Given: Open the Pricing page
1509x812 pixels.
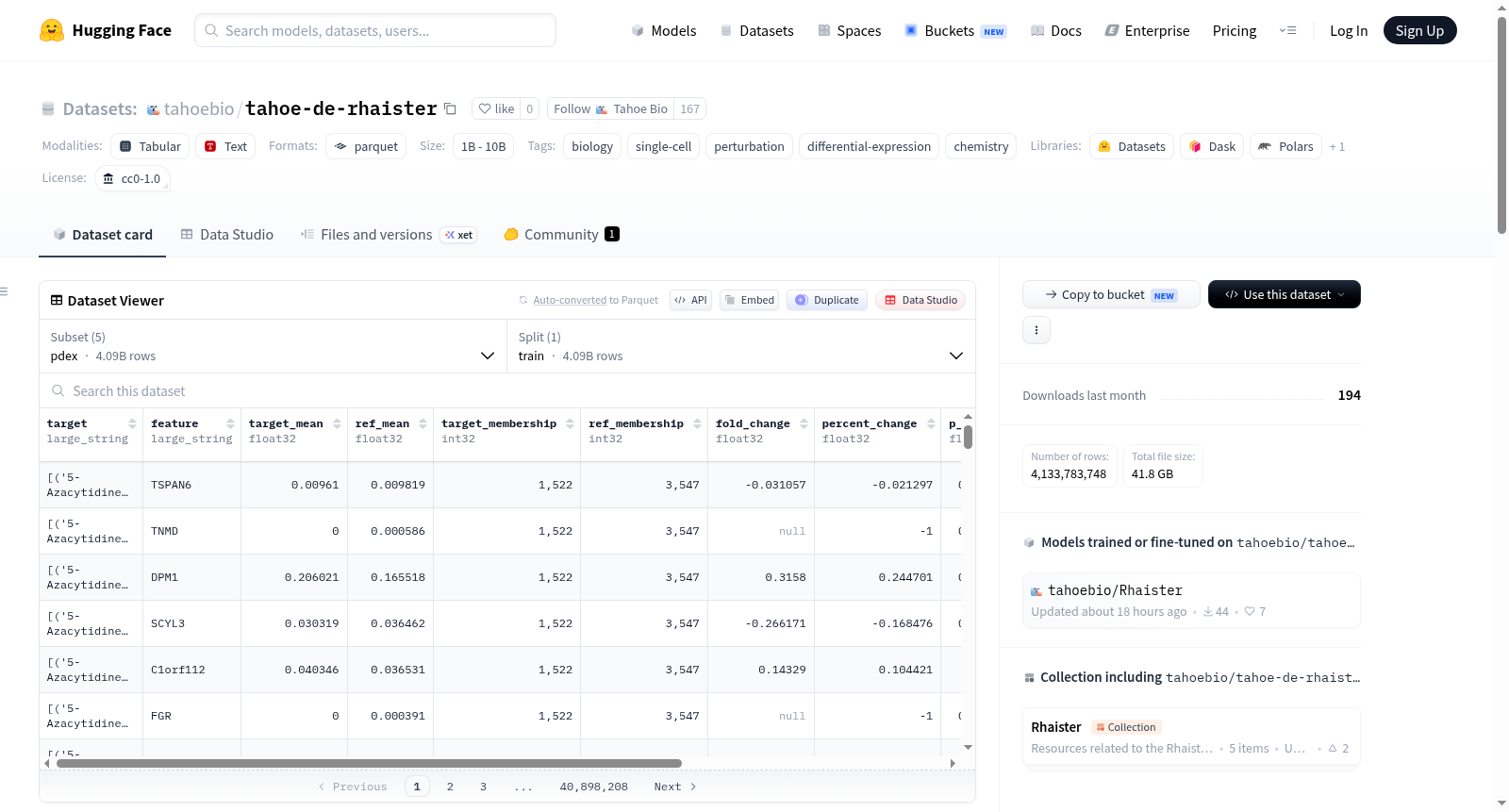Looking at the screenshot, I should pos(1235,30).
